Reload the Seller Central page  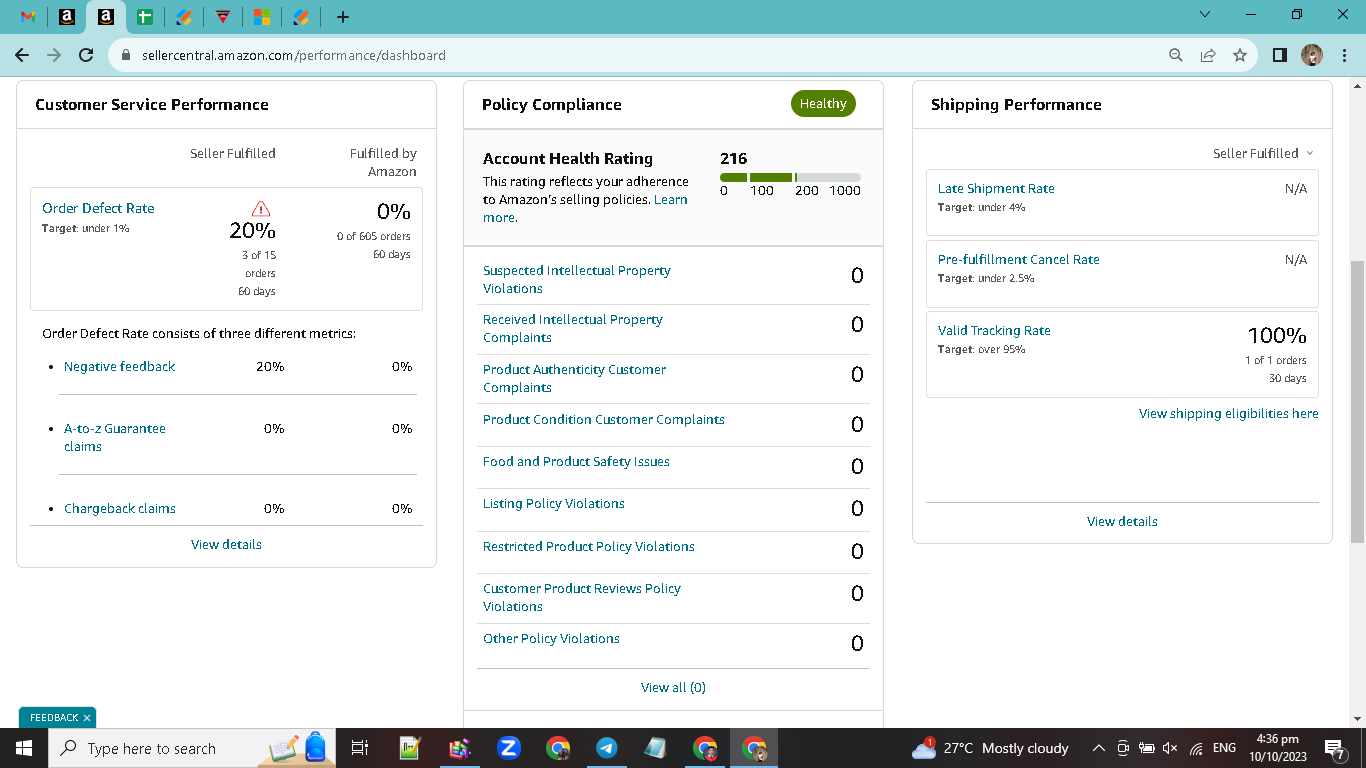[x=86, y=55]
